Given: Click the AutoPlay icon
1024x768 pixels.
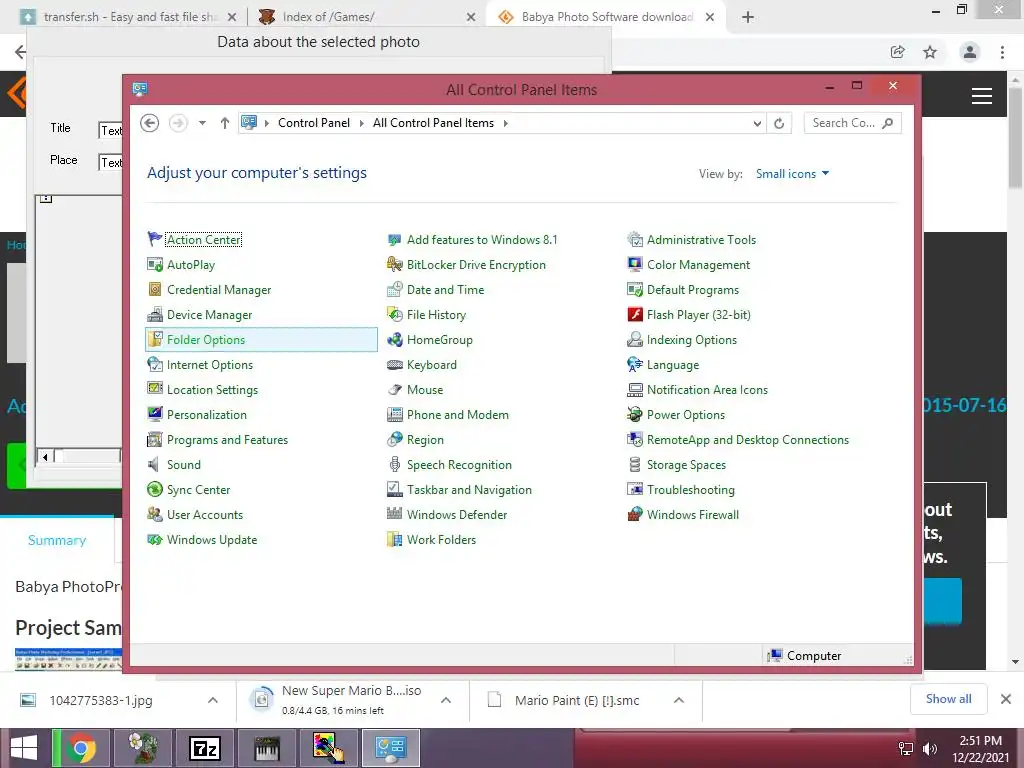Looking at the screenshot, I should click(155, 264).
